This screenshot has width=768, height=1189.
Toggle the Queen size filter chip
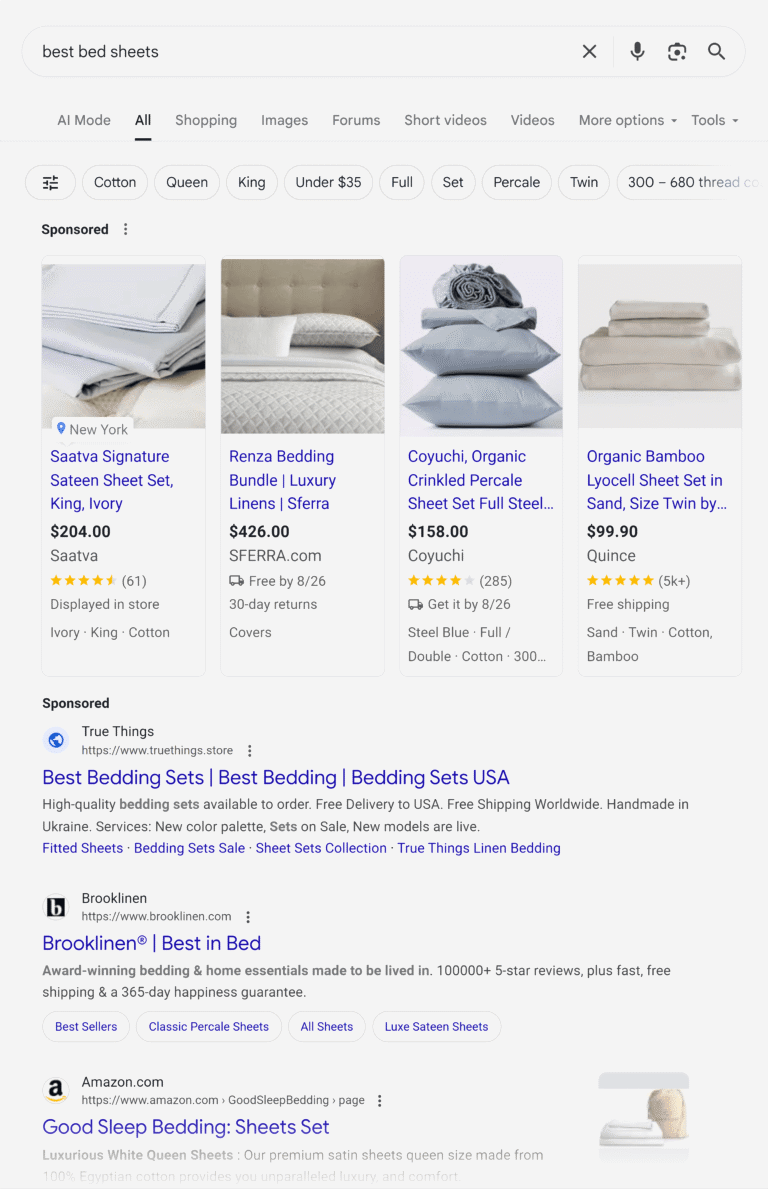click(187, 182)
